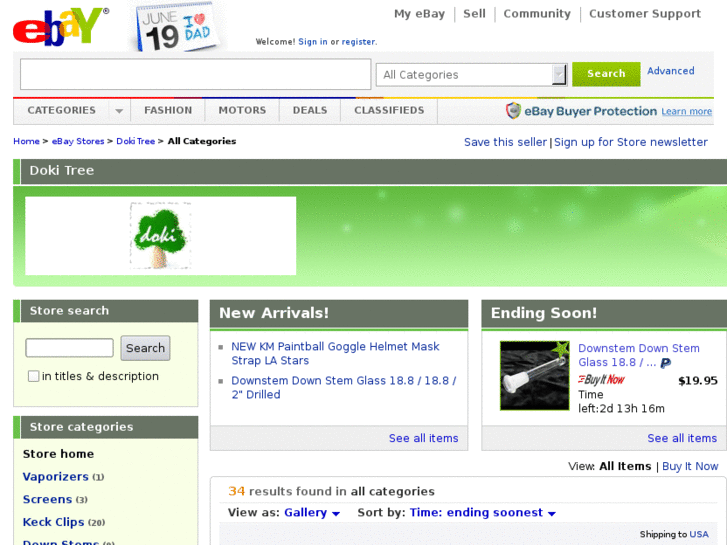Image resolution: width=727 pixels, height=545 pixels.
Task: Expand the Categories menu arrow
Action: pos(119,111)
